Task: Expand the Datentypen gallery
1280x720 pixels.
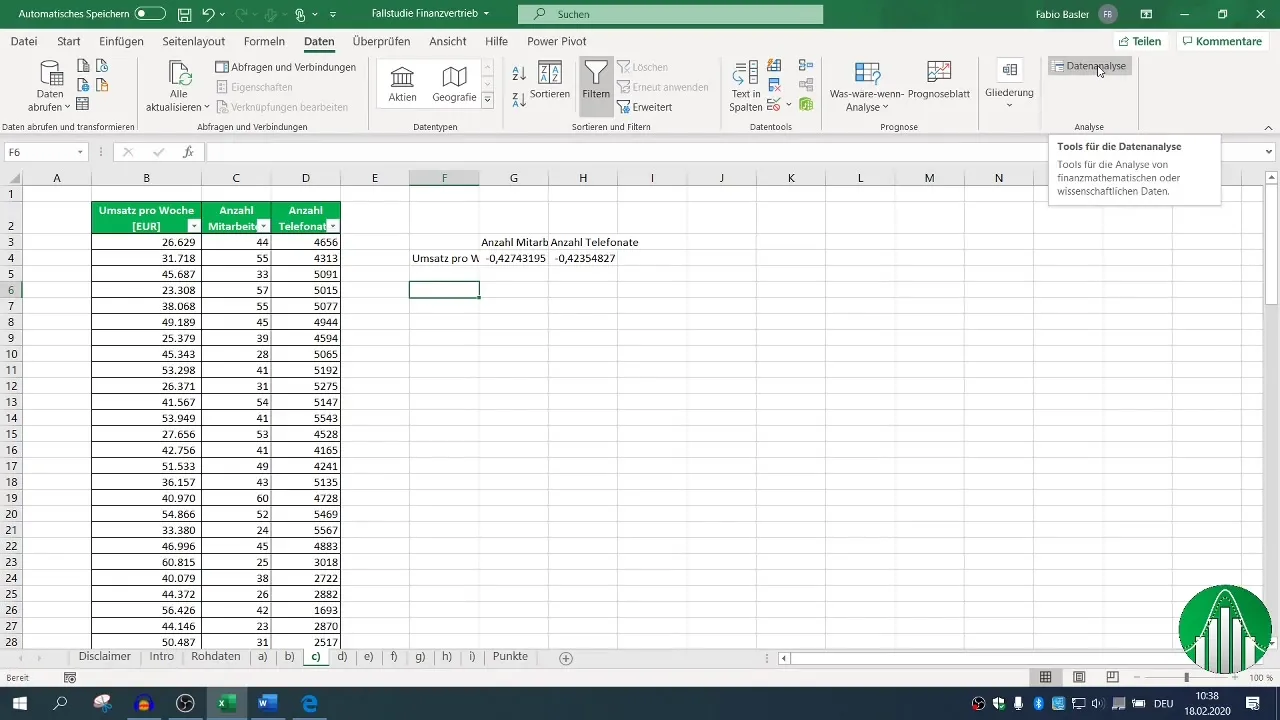Action: pyautogui.click(x=487, y=100)
